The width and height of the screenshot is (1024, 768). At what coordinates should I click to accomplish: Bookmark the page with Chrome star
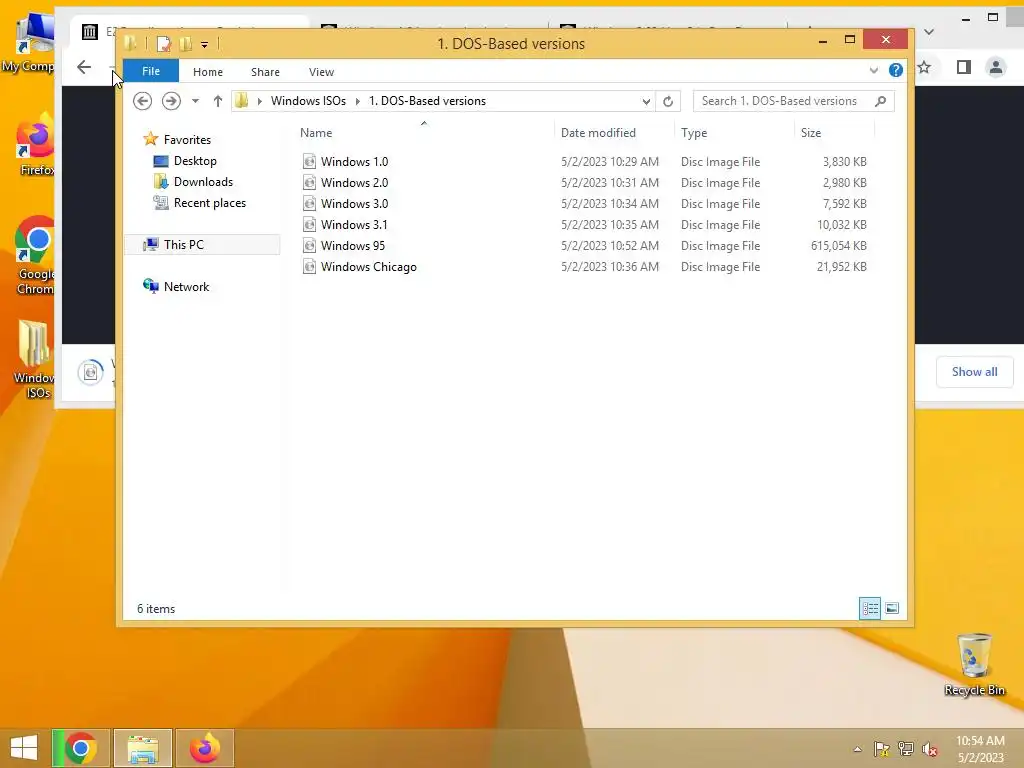(x=924, y=67)
